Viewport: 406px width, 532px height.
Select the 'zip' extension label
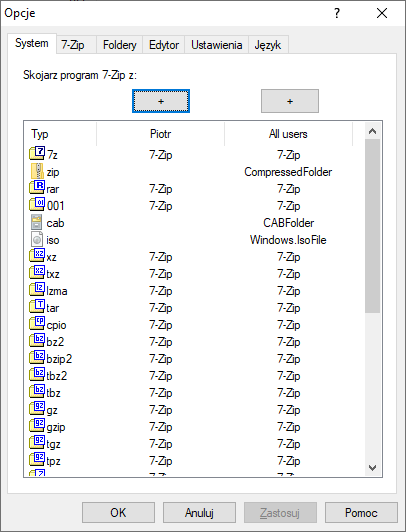pyautogui.click(x=53, y=172)
